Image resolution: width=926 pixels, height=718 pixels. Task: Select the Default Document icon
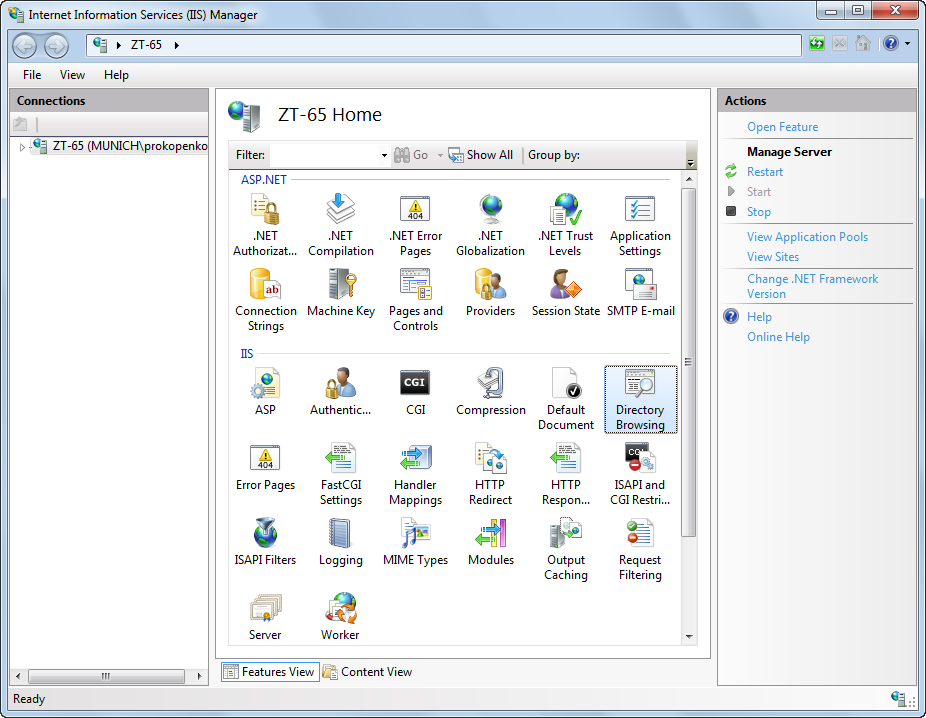(x=565, y=399)
